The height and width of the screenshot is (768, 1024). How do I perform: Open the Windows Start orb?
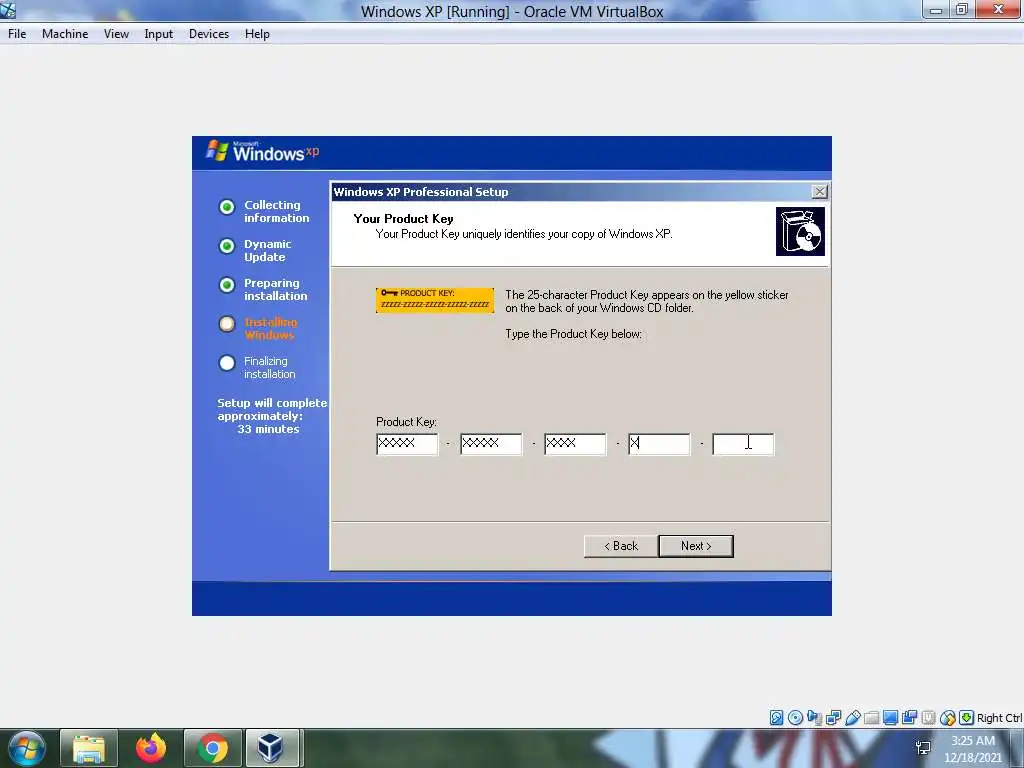coord(27,748)
